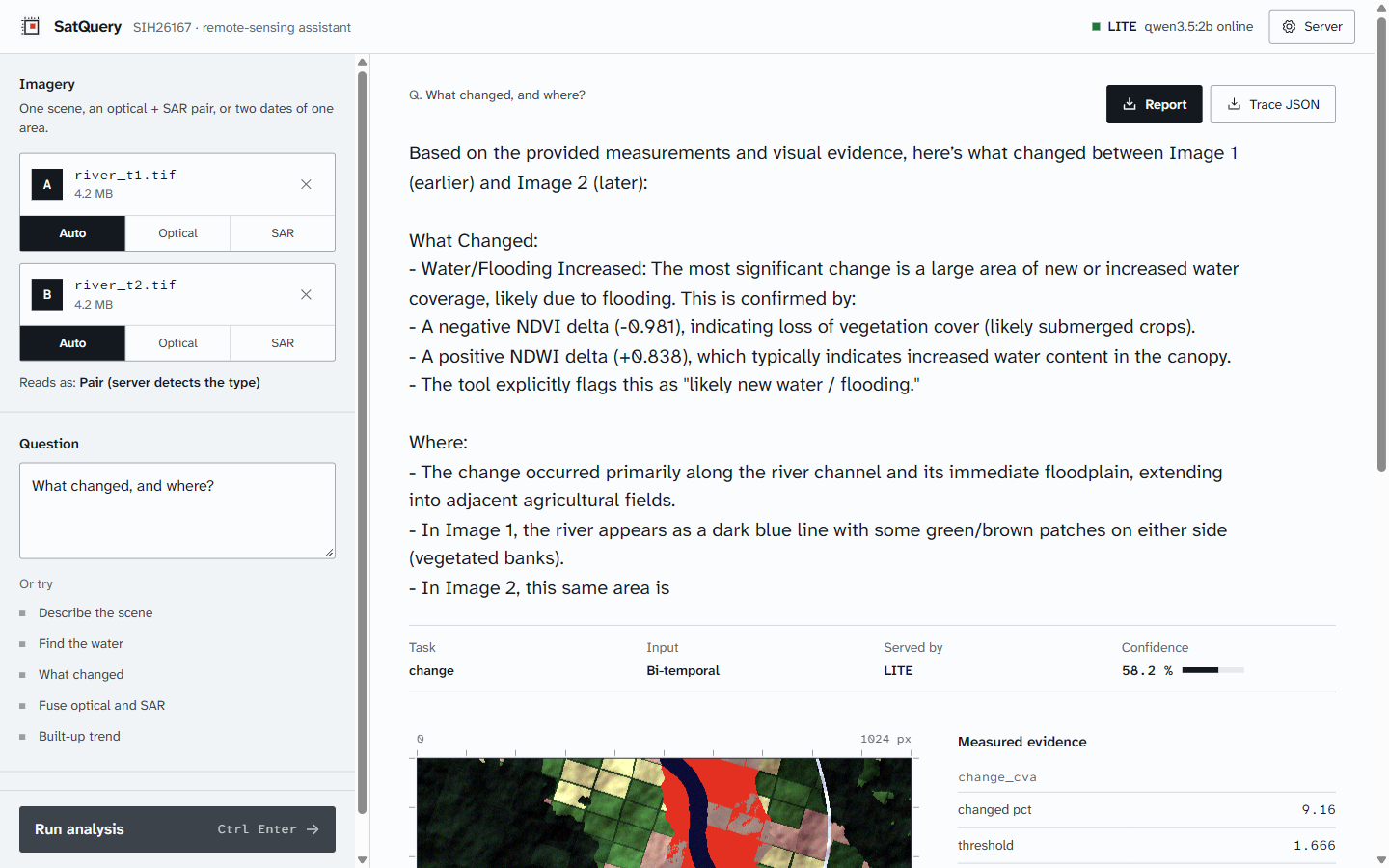The image size is (1389, 868).
Task: Choose the 'Fuse optical and SAR' suggestion
Action: tap(101, 706)
